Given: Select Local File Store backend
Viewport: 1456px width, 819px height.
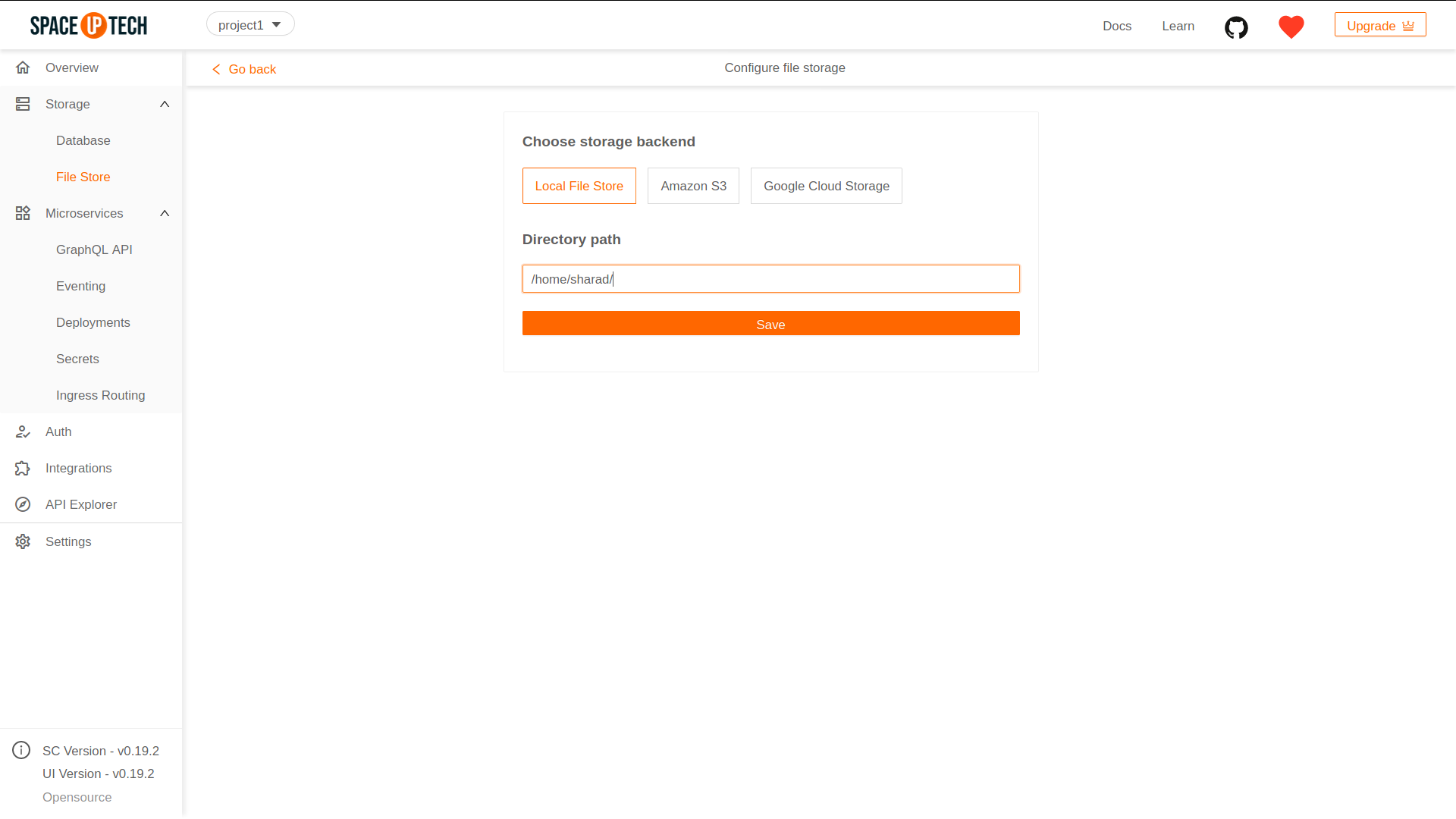Looking at the screenshot, I should [x=579, y=186].
